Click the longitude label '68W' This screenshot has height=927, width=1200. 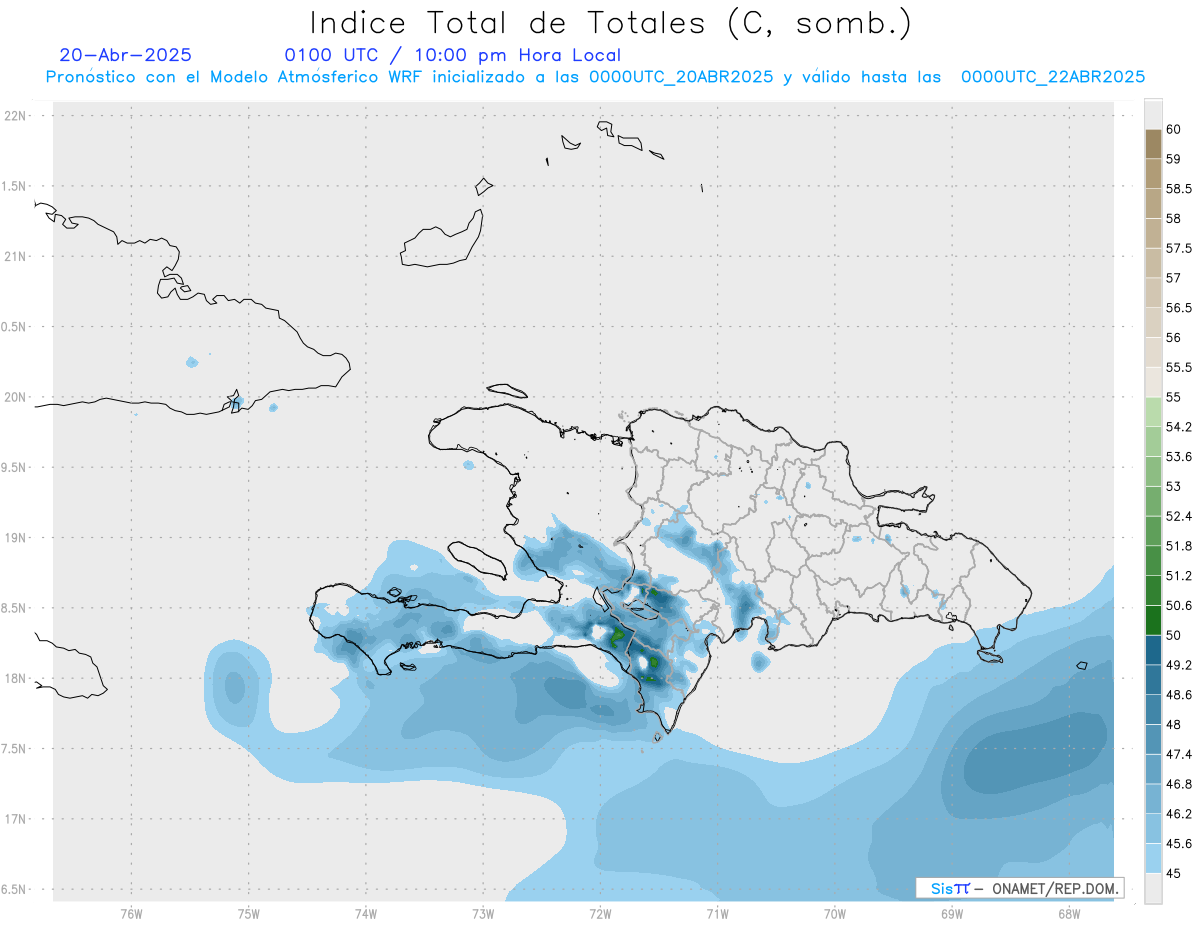coord(1069,913)
